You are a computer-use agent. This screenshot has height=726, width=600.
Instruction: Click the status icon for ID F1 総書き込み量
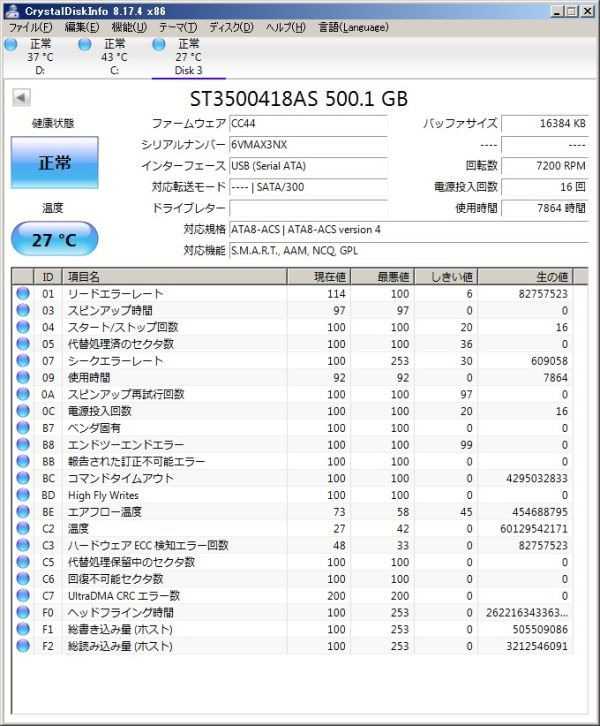click(23, 629)
